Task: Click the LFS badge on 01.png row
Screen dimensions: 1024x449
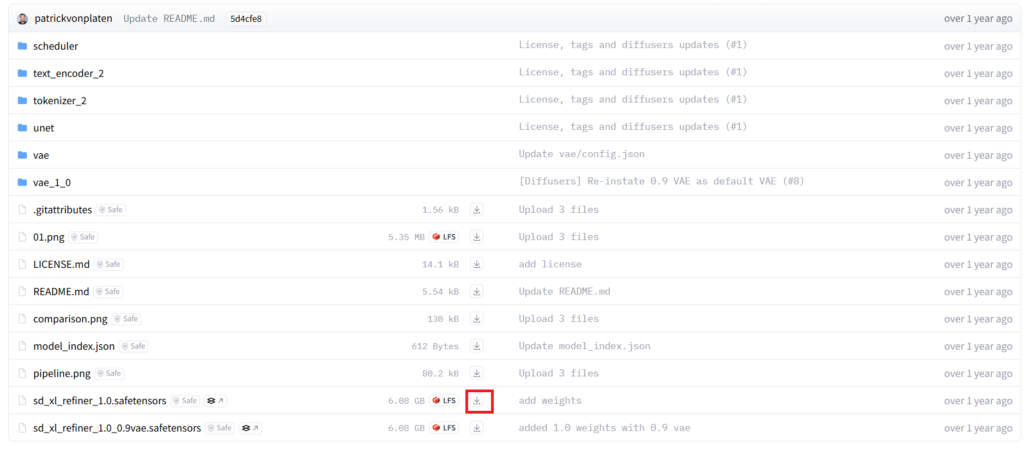Action: (444, 237)
